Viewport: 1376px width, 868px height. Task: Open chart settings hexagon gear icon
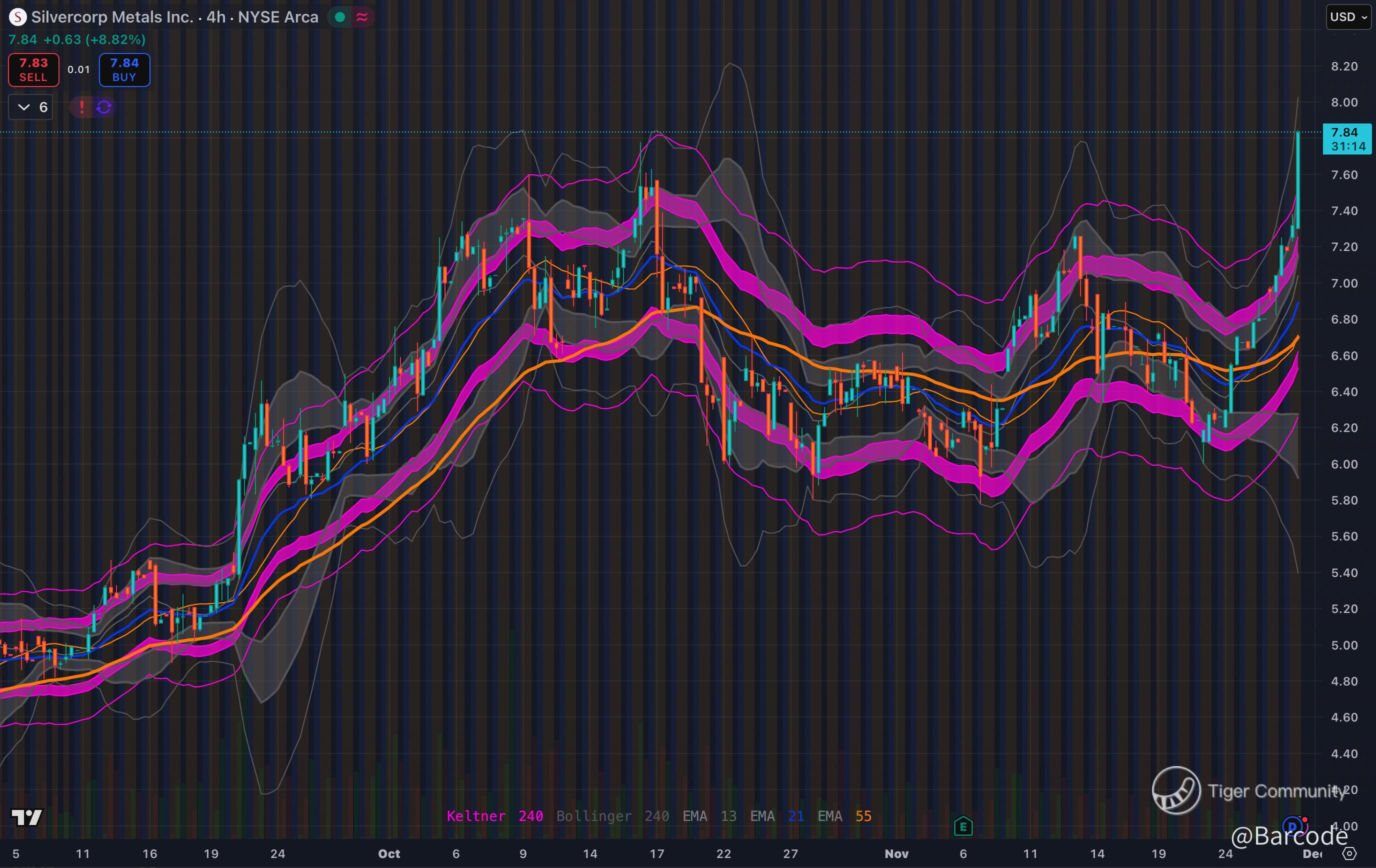(1349, 853)
